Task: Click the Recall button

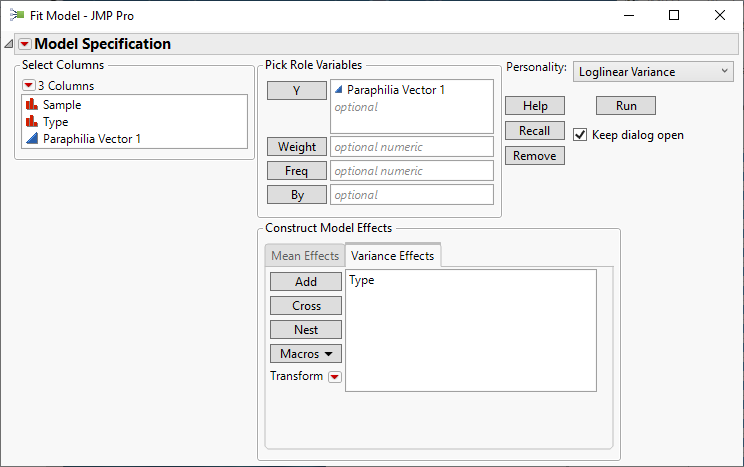Action: tap(535, 131)
